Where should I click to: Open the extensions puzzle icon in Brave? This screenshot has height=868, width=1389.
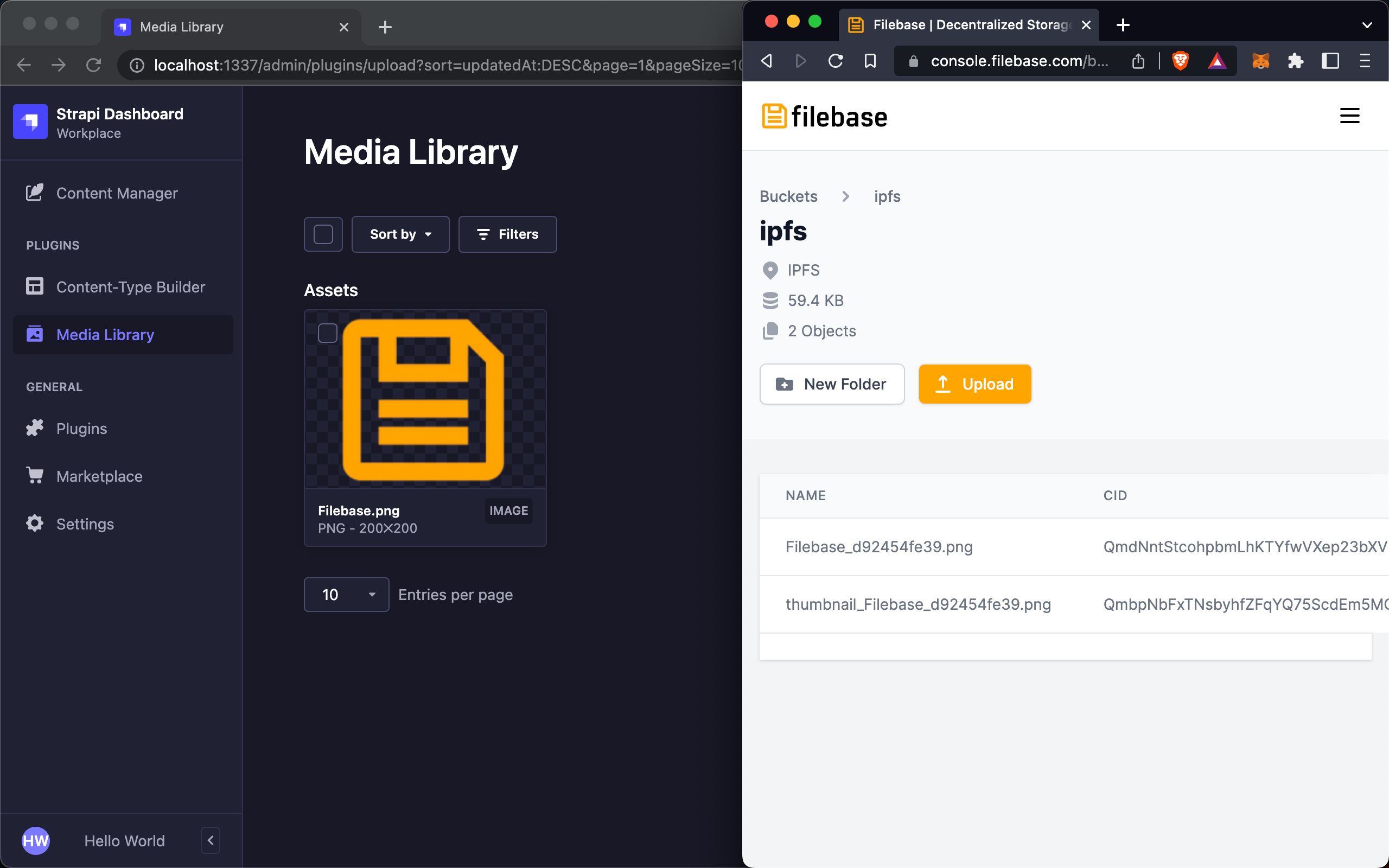[1296, 60]
